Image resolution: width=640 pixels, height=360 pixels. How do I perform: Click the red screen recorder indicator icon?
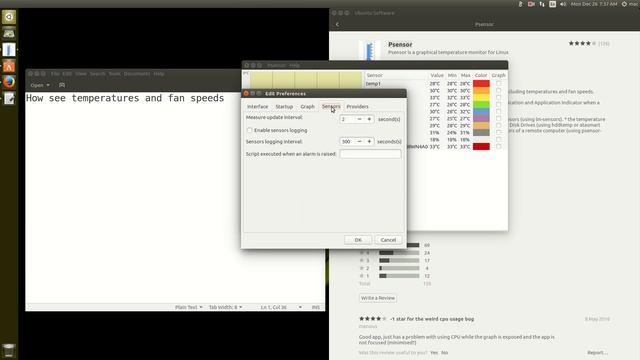click(531, 4)
